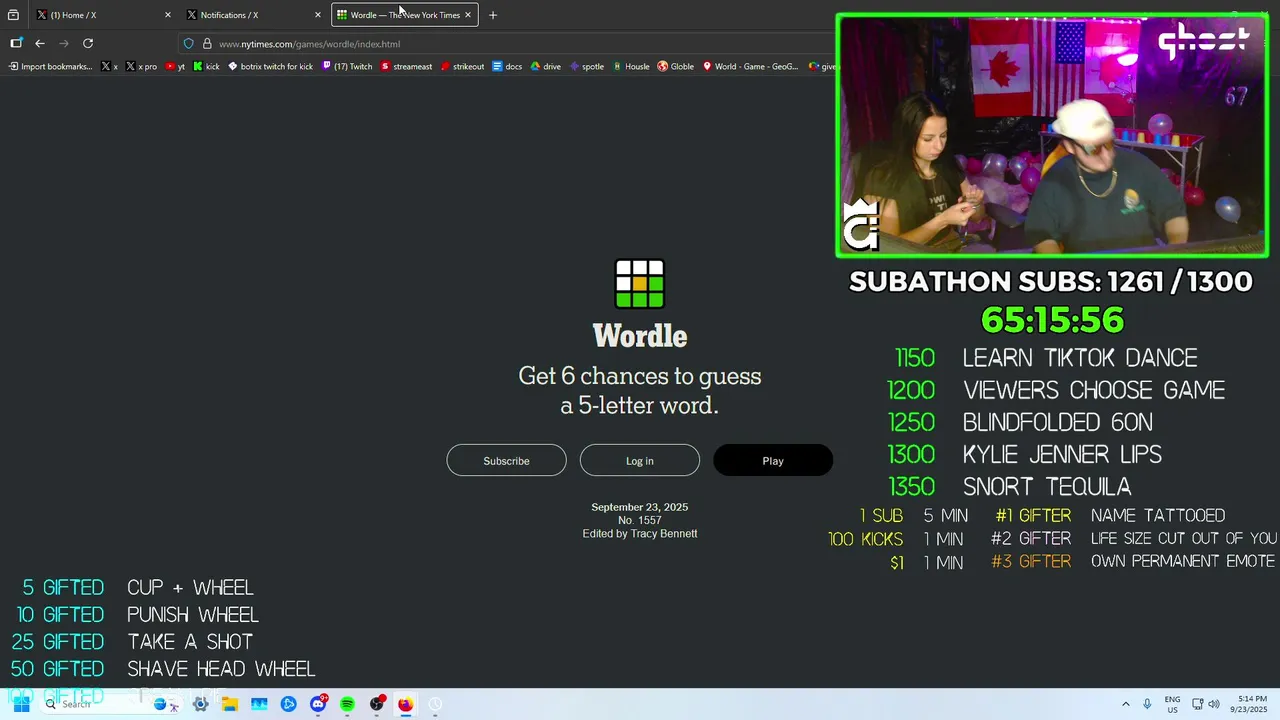Open the Windows Start menu
This screenshot has width=1280, height=720.
(x=20, y=704)
